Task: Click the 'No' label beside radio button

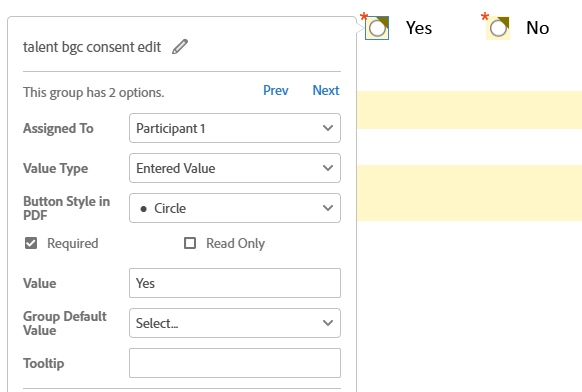Action: (x=537, y=28)
